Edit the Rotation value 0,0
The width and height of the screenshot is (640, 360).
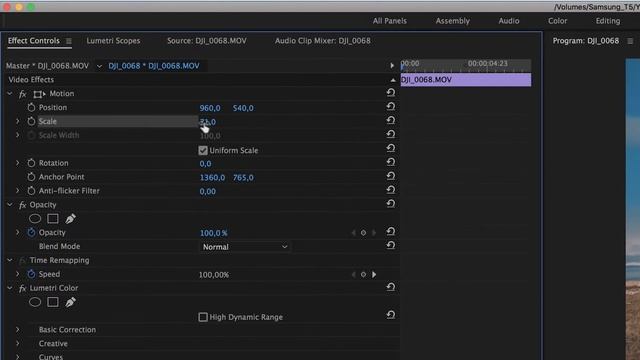click(x=205, y=164)
